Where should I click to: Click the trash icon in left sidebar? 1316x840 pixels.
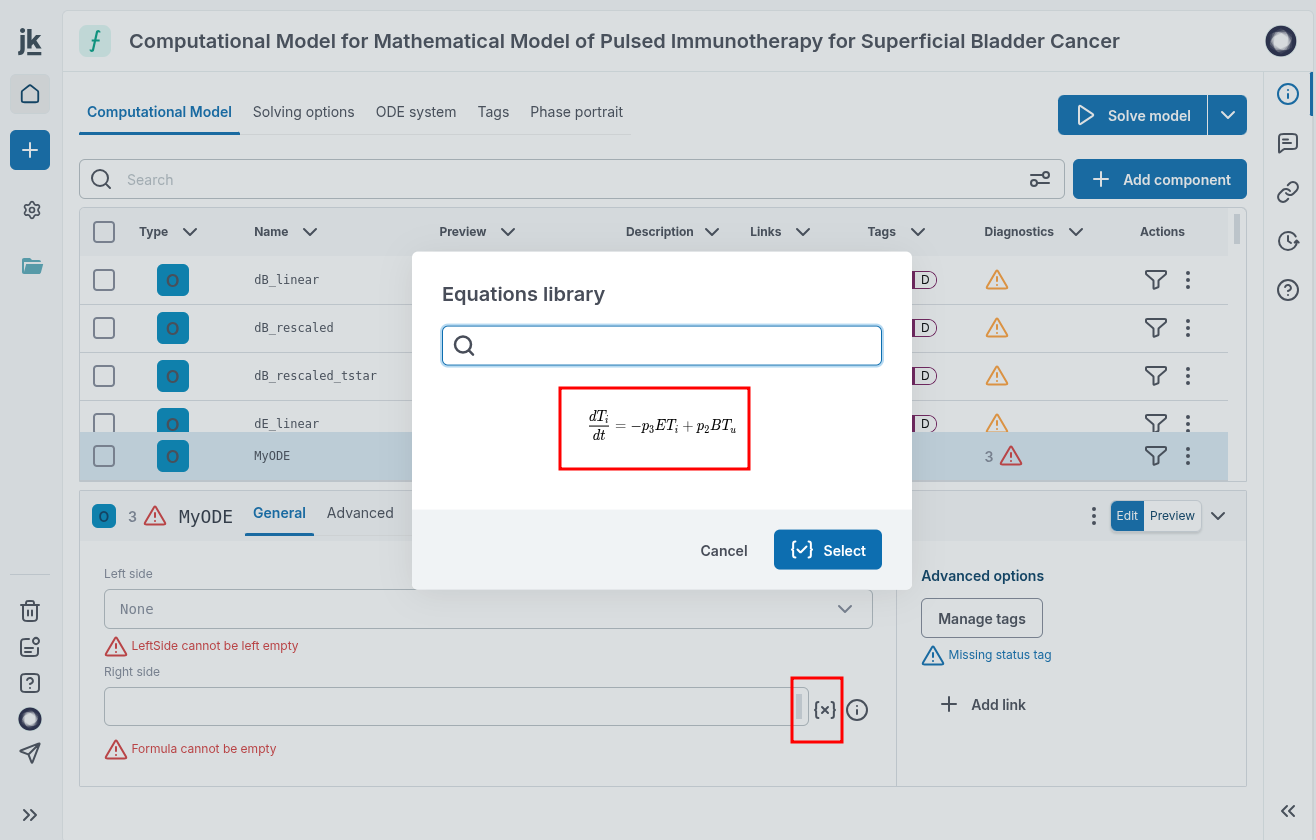[30, 611]
